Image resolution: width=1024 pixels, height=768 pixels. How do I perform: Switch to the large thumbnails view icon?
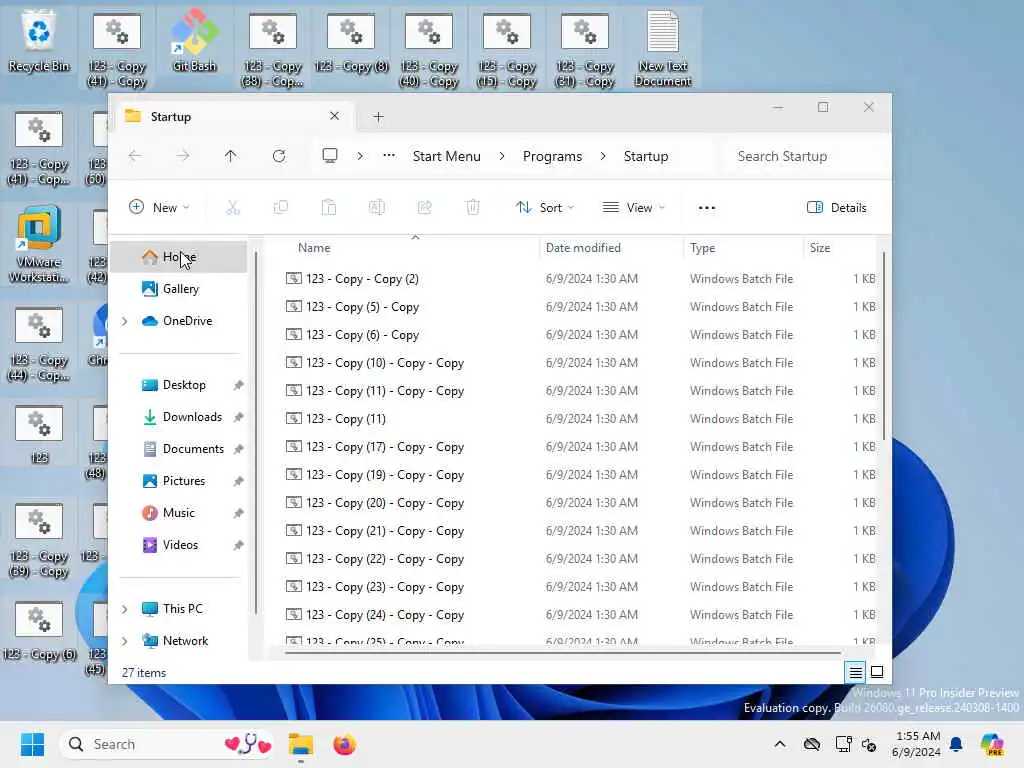pos(877,672)
